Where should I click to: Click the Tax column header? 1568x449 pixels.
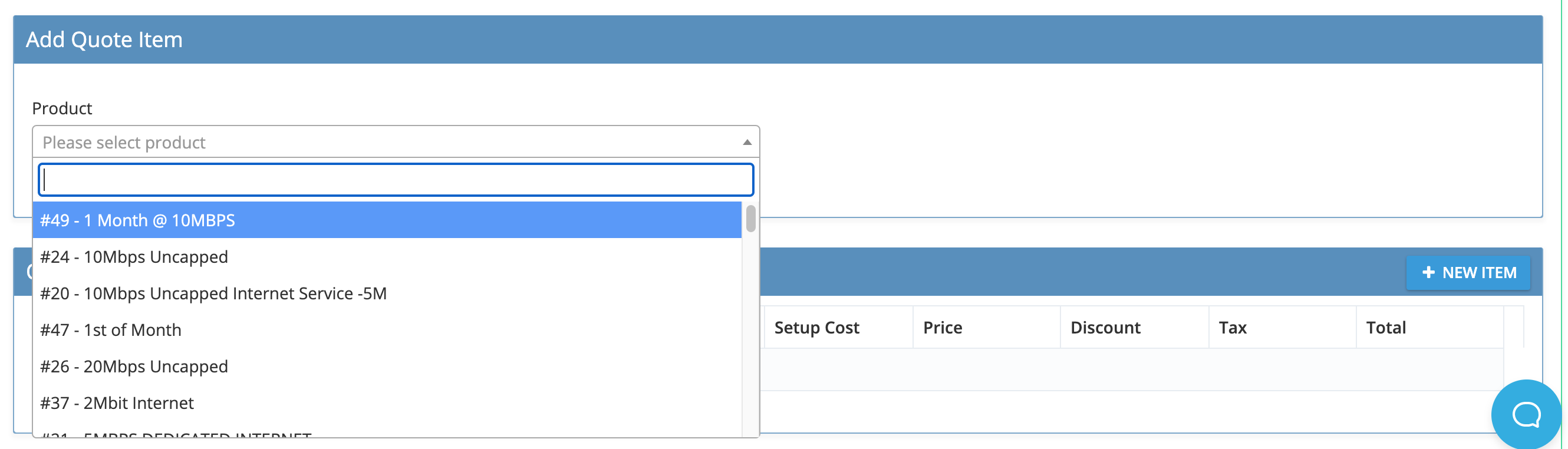tap(1233, 327)
